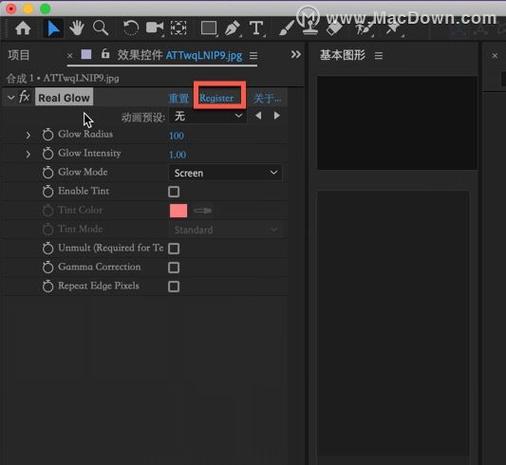Go to previous animation preset arrow
This screenshot has width=506, height=465.
point(258,116)
